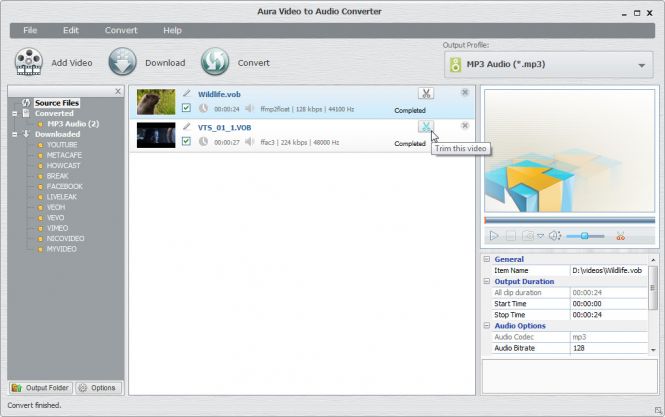The image size is (665, 417).
Task: Open the Output Profile MP3 Audio dropdown
Action: tap(548, 66)
